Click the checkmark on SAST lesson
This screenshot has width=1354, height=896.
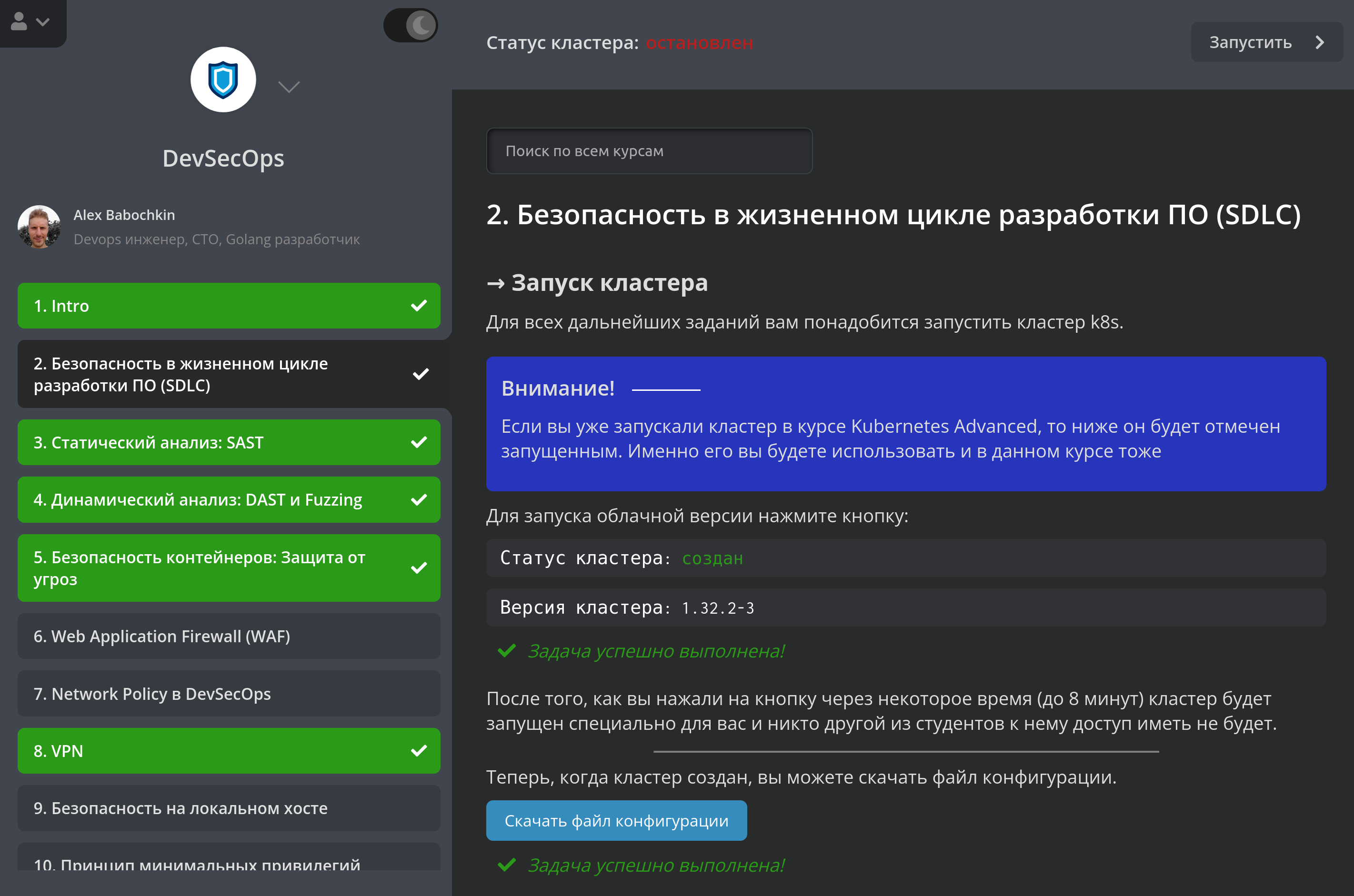419,442
